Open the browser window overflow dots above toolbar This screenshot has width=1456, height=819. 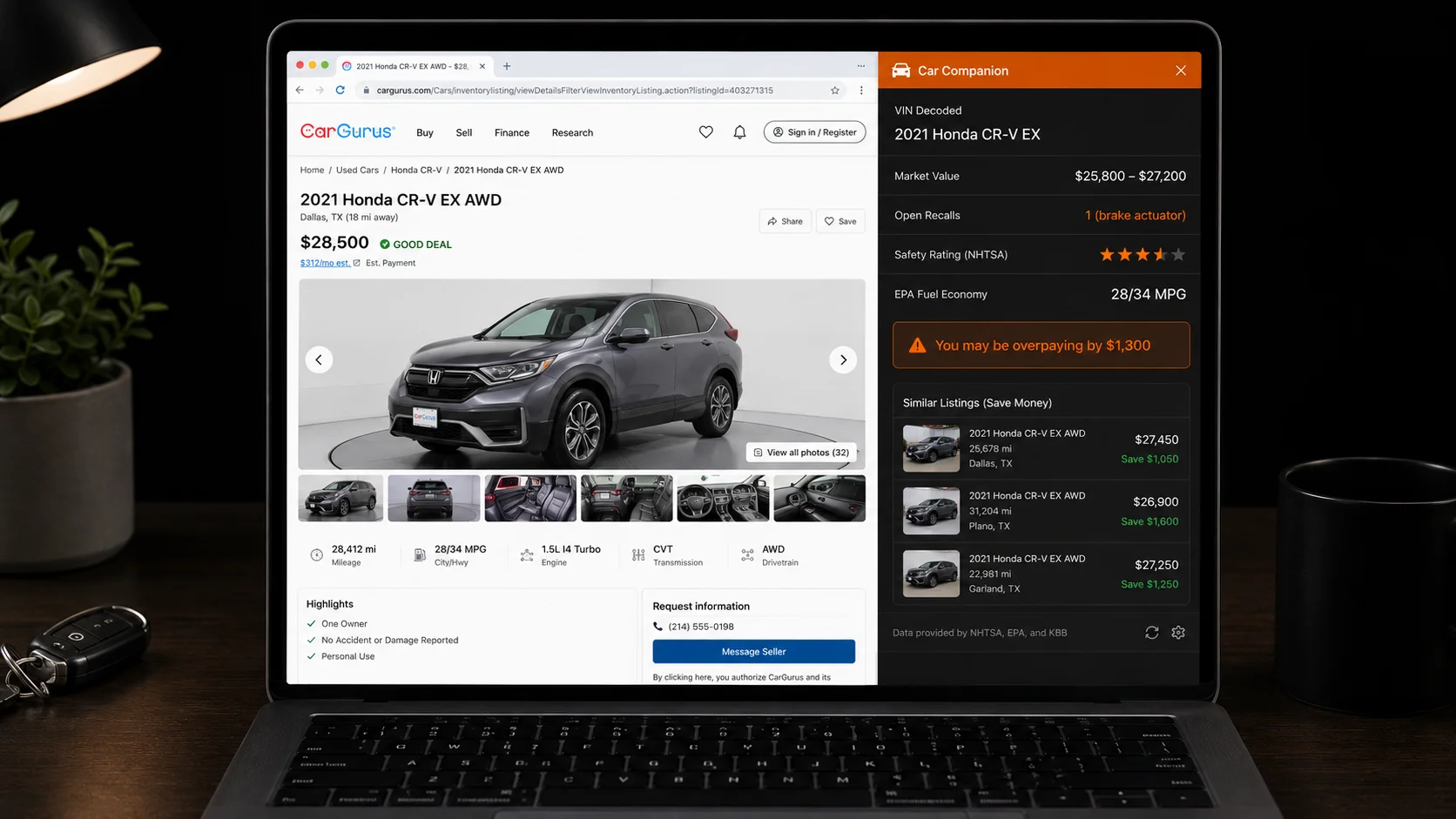[861, 66]
